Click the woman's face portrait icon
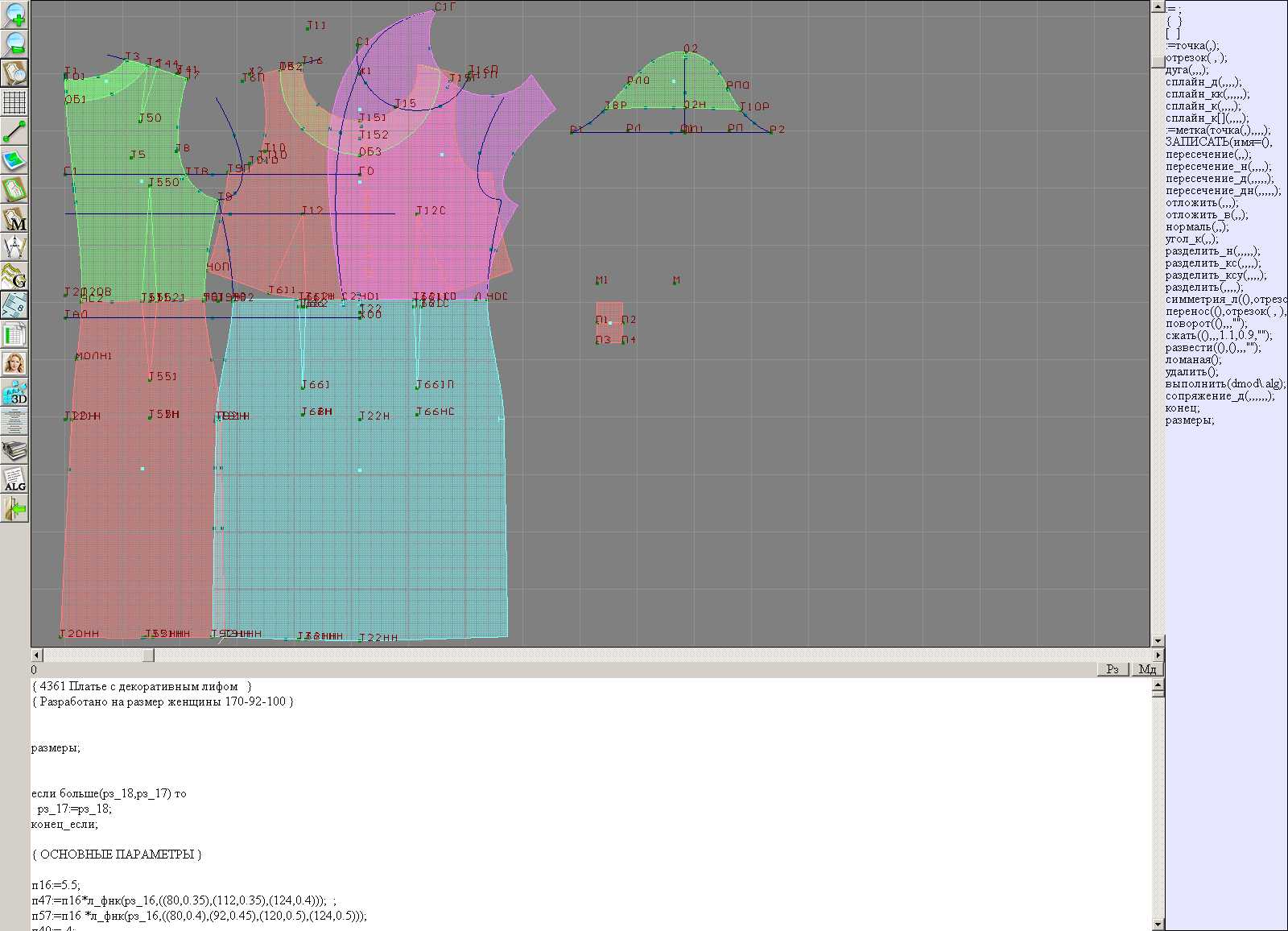The width and height of the screenshot is (1288, 931). pos(14,363)
